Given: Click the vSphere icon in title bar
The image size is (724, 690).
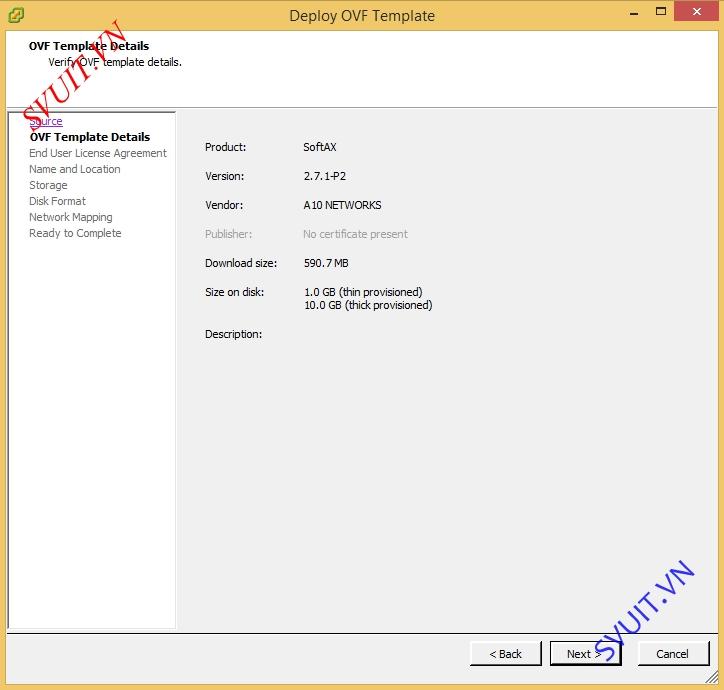Looking at the screenshot, I should tap(16, 15).
